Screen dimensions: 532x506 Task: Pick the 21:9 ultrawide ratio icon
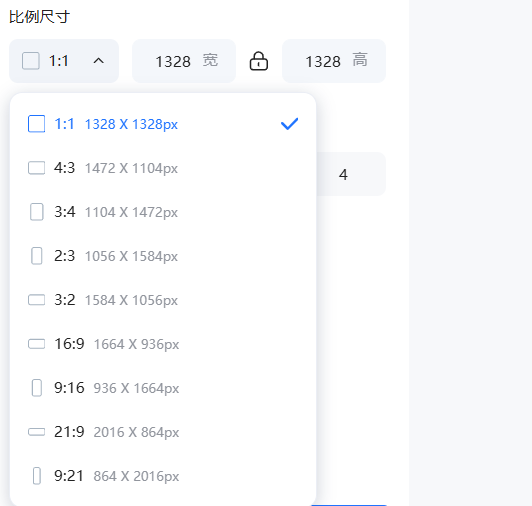(x=36, y=432)
